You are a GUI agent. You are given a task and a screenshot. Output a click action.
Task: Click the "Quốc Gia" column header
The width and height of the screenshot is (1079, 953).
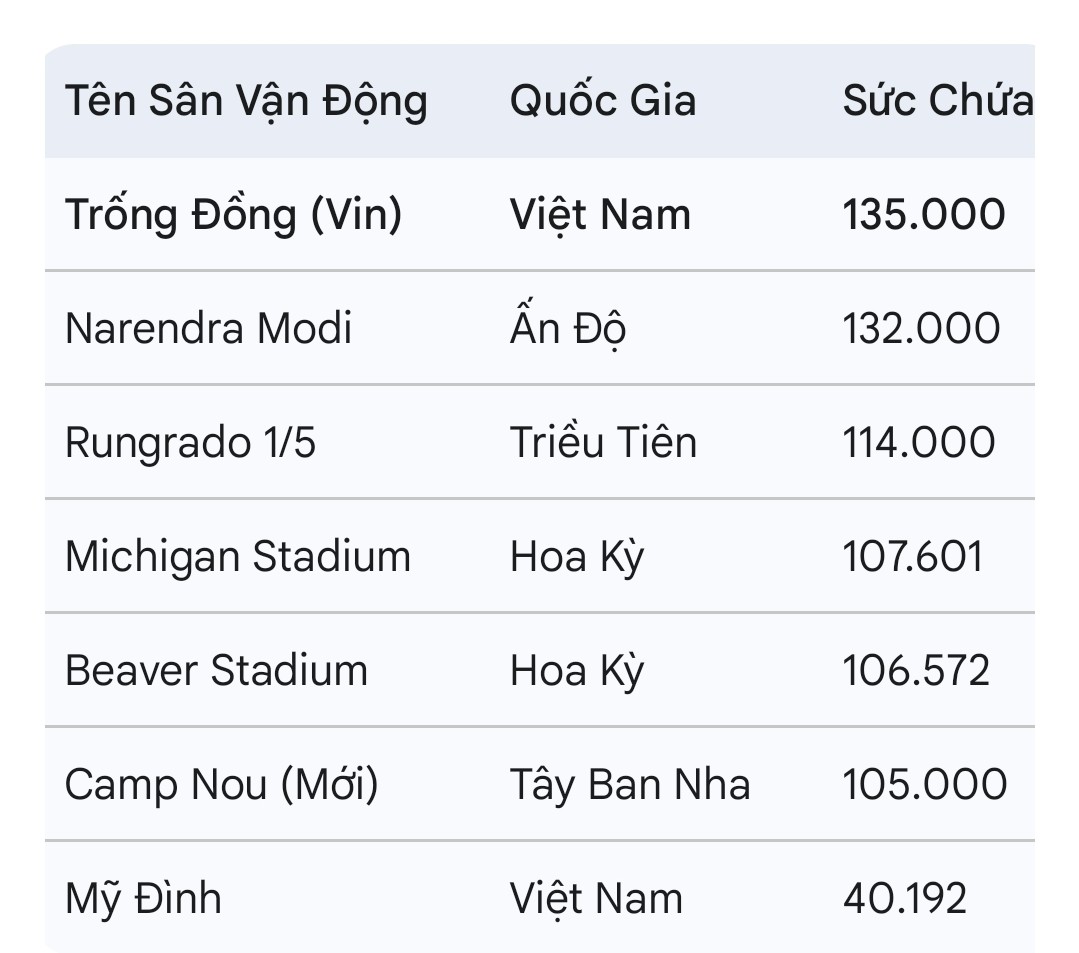click(x=602, y=102)
